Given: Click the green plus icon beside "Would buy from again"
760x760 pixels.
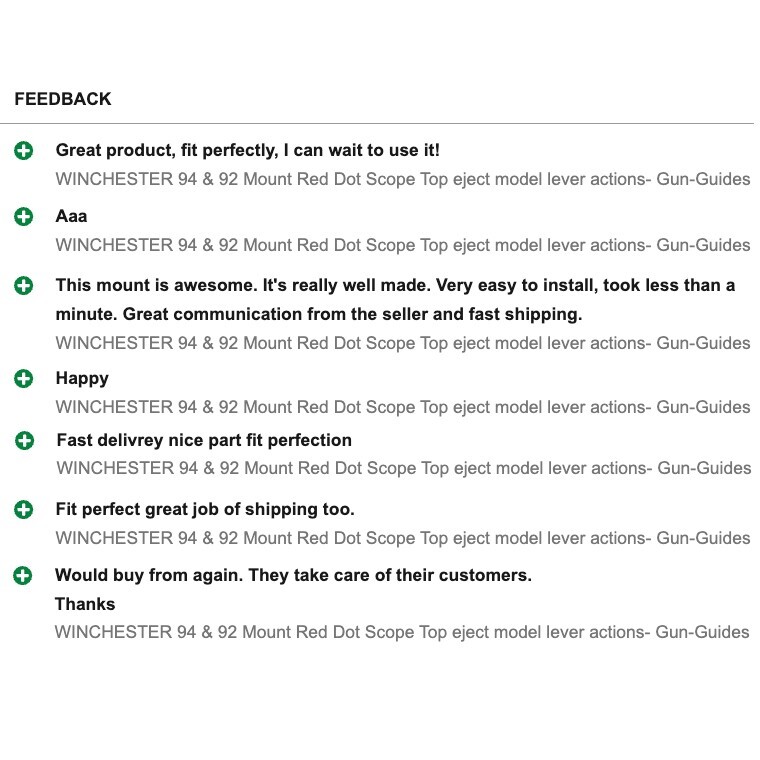Looking at the screenshot, I should [23, 576].
